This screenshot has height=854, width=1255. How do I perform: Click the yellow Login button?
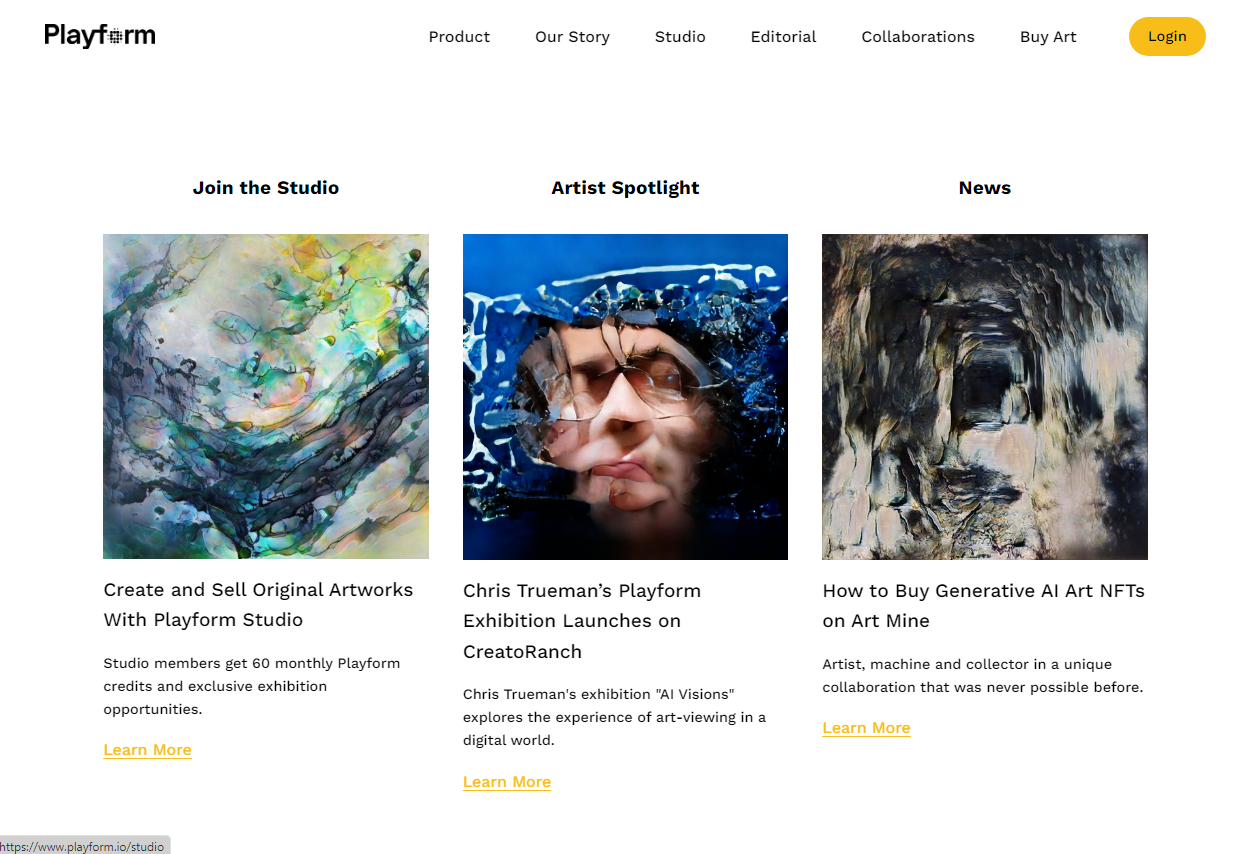point(1167,37)
